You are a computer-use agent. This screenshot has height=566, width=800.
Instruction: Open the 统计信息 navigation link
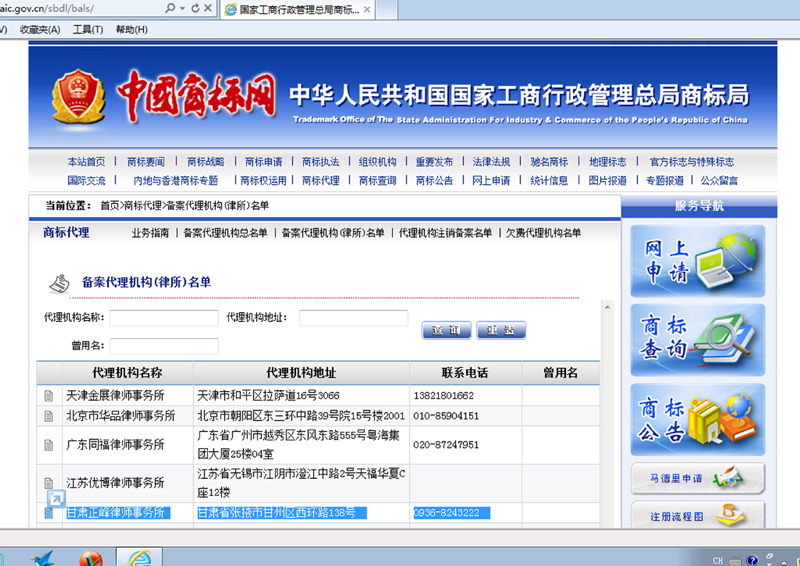[549, 180]
